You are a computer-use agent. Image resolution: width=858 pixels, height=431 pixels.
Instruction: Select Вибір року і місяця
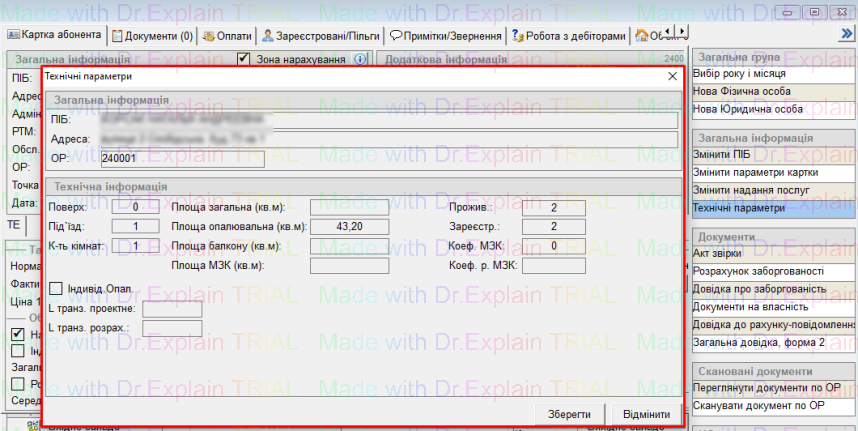[773, 74]
